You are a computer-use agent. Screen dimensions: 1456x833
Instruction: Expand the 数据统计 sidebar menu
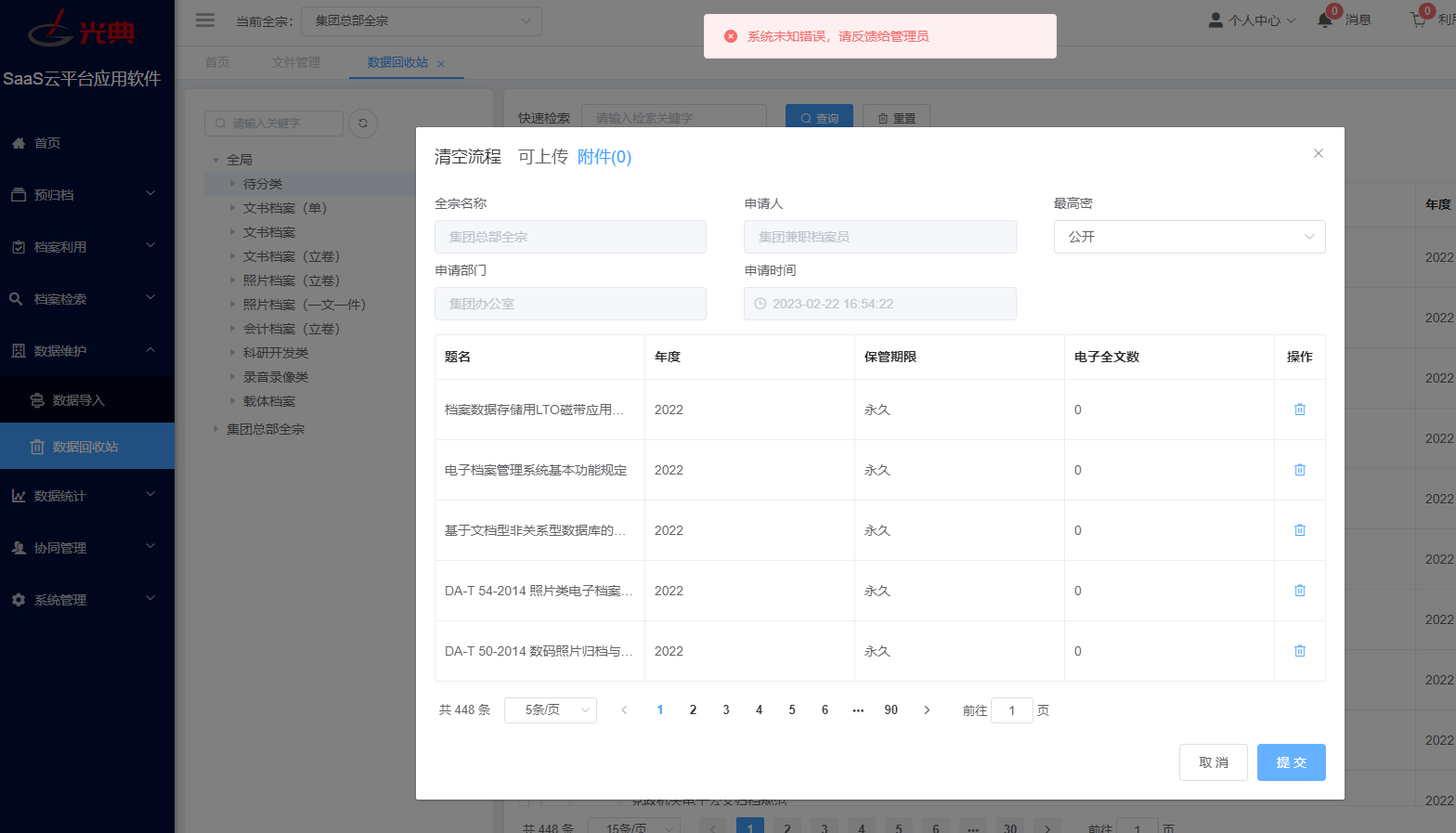tap(87, 496)
